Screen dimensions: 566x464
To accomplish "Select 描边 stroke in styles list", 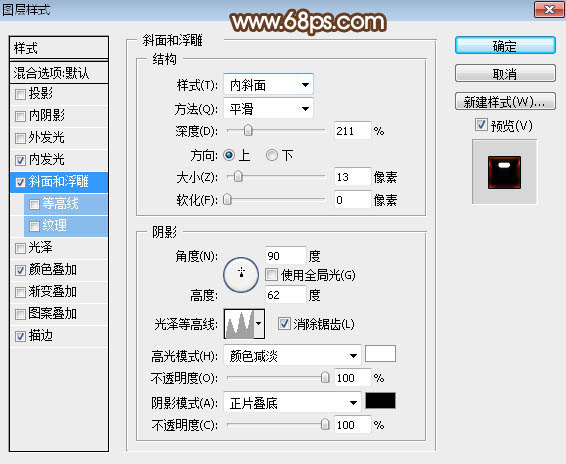I will pyautogui.click(x=40, y=335).
